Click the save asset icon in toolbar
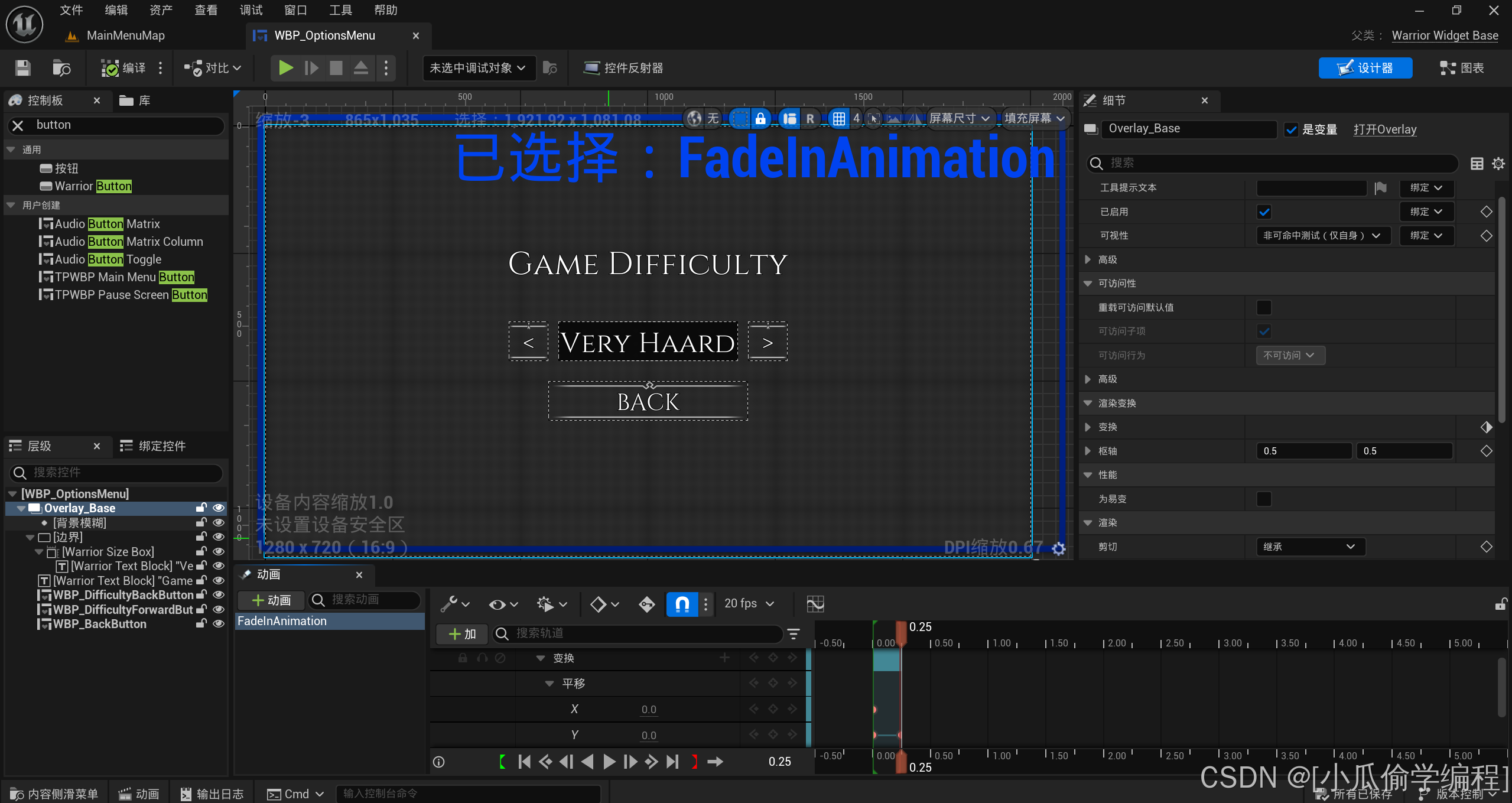This screenshot has width=1512, height=803. [22, 68]
